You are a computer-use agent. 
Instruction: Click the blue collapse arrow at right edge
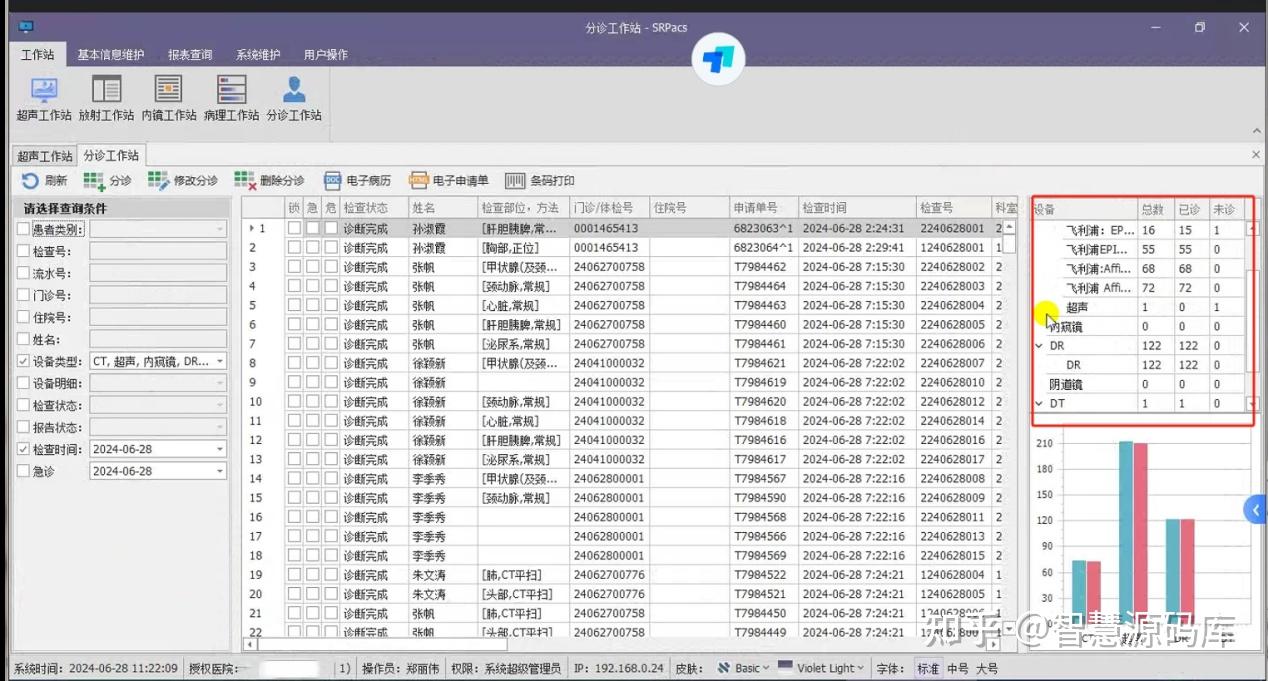[1256, 510]
